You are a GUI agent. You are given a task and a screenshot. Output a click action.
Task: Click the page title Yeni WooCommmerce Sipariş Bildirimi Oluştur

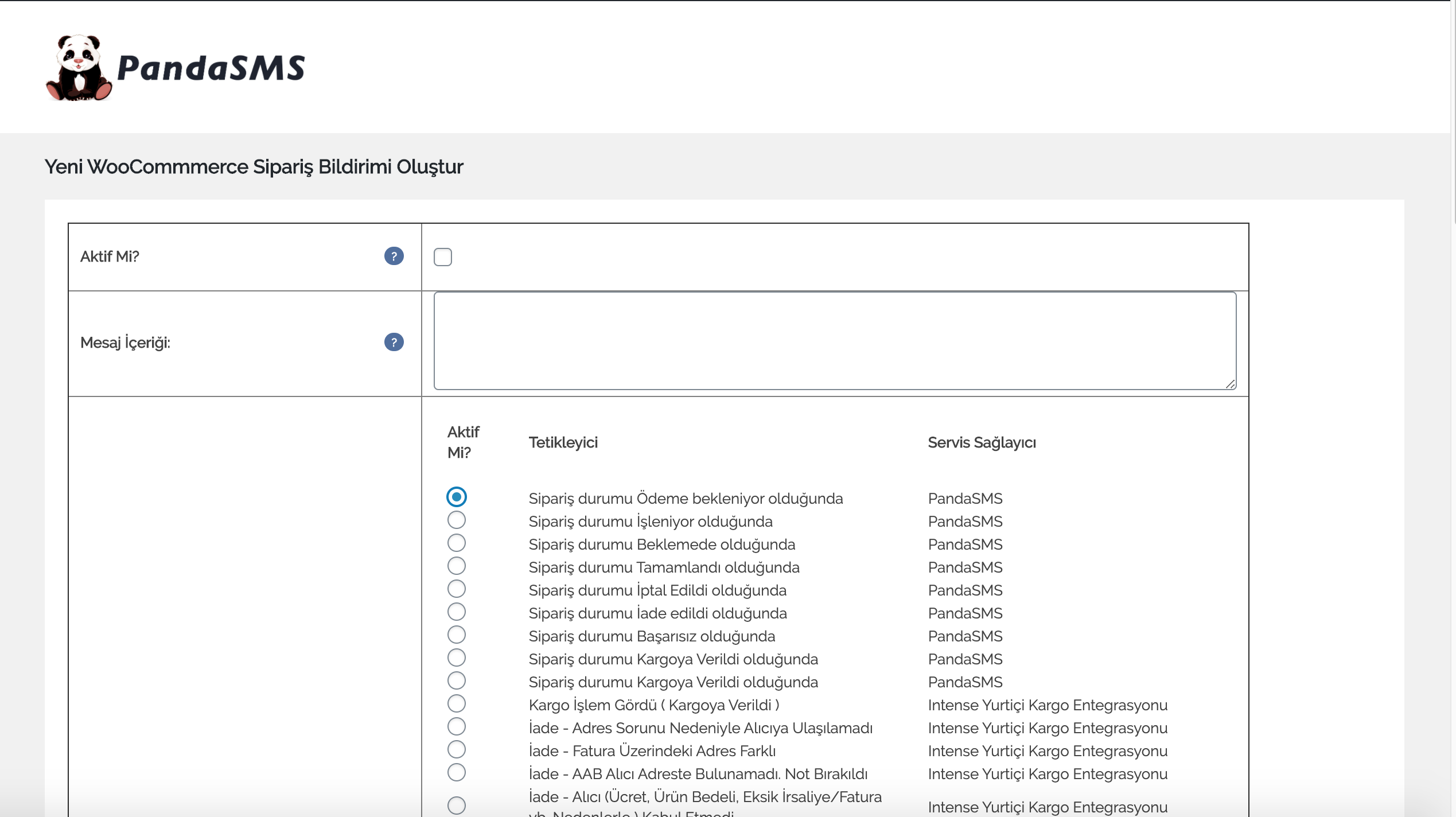[x=254, y=167]
